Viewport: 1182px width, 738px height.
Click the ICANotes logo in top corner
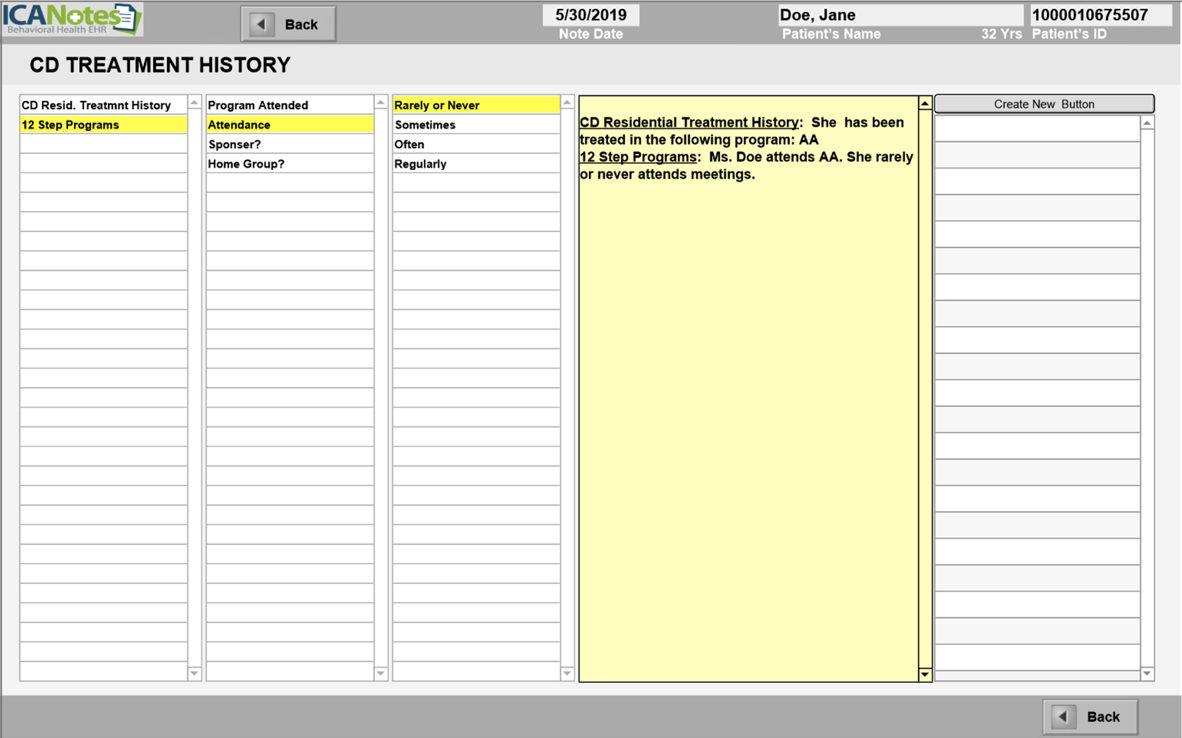pos(72,19)
